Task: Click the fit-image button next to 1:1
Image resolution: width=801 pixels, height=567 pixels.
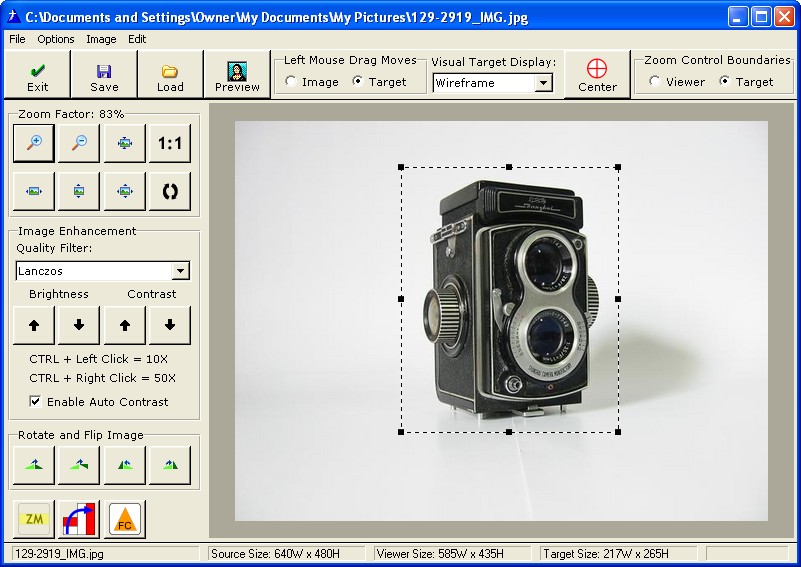Action: (x=125, y=143)
